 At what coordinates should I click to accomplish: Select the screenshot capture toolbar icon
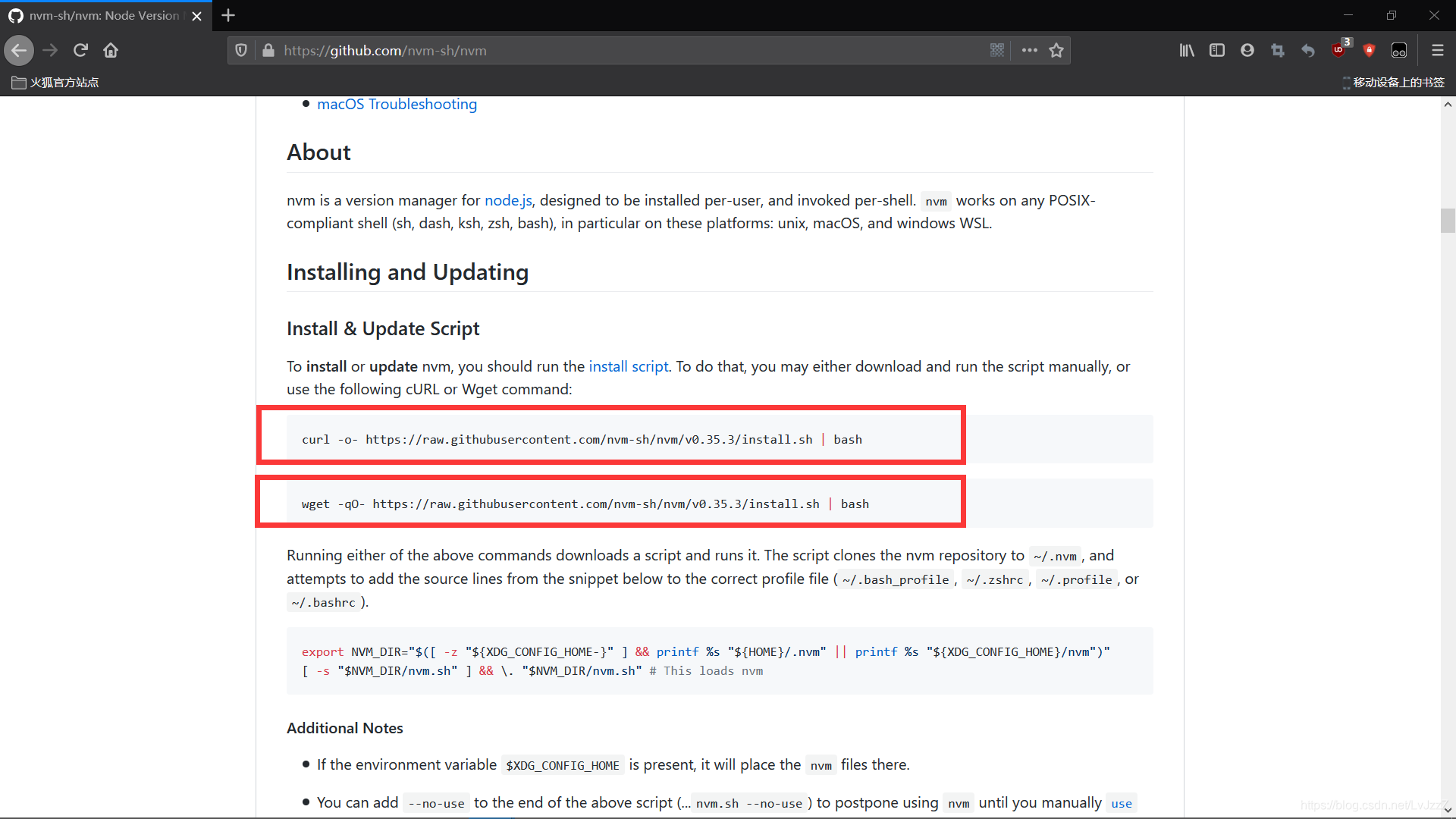coord(1277,50)
